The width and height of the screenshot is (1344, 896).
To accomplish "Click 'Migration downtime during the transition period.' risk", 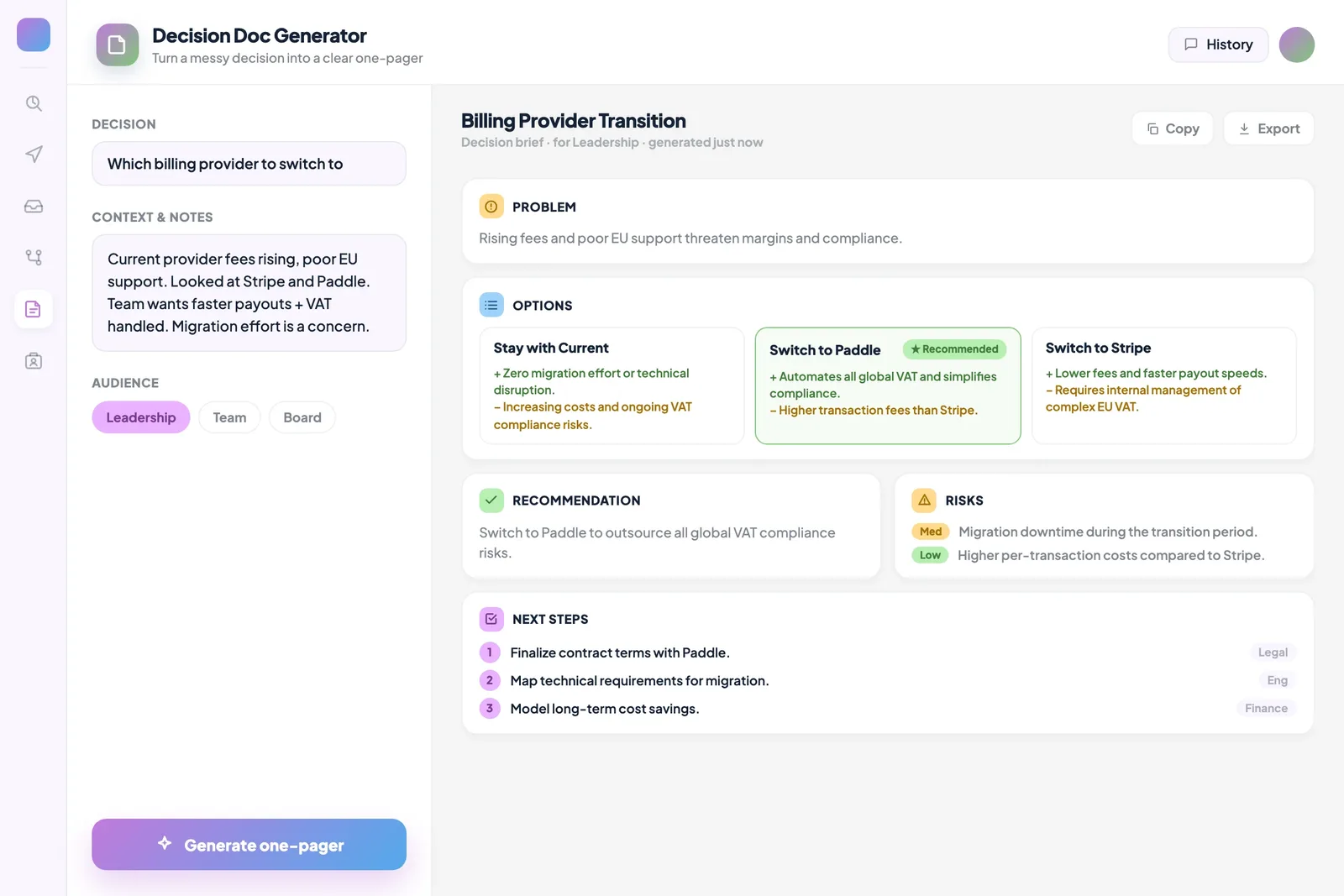I will (1108, 532).
